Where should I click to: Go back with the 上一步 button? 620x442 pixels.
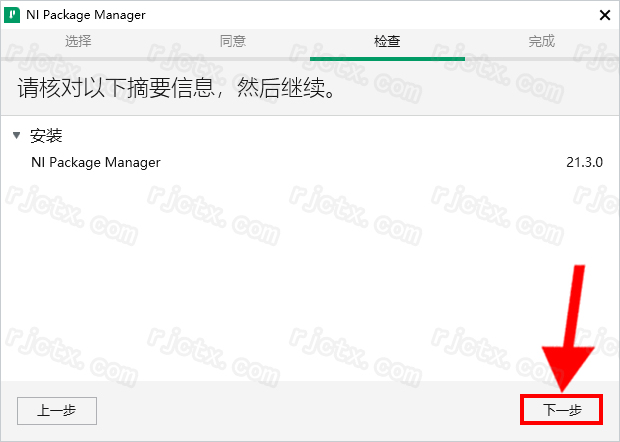pyautogui.click(x=57, y=411)
